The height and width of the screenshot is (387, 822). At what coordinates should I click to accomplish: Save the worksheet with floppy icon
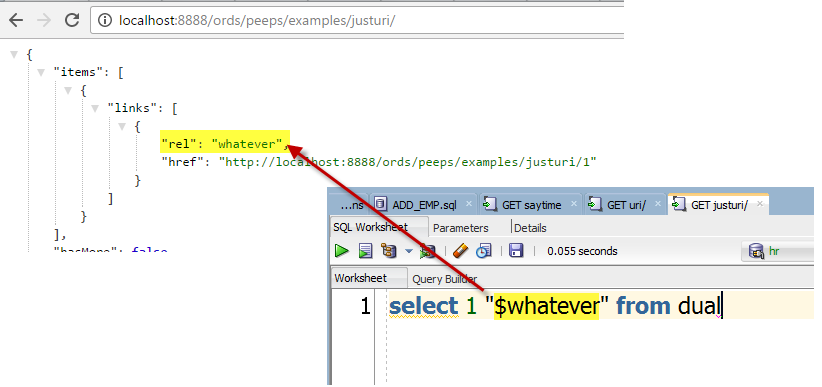click(516, 251)
